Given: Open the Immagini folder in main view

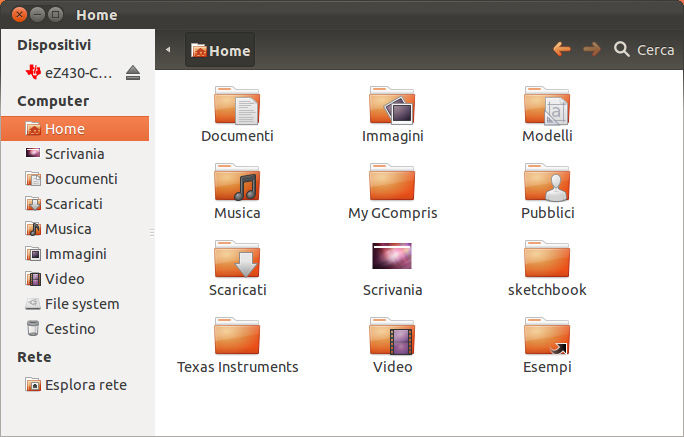Looking at the screenshot, I should pyautogui.click(x=392, y=106).
